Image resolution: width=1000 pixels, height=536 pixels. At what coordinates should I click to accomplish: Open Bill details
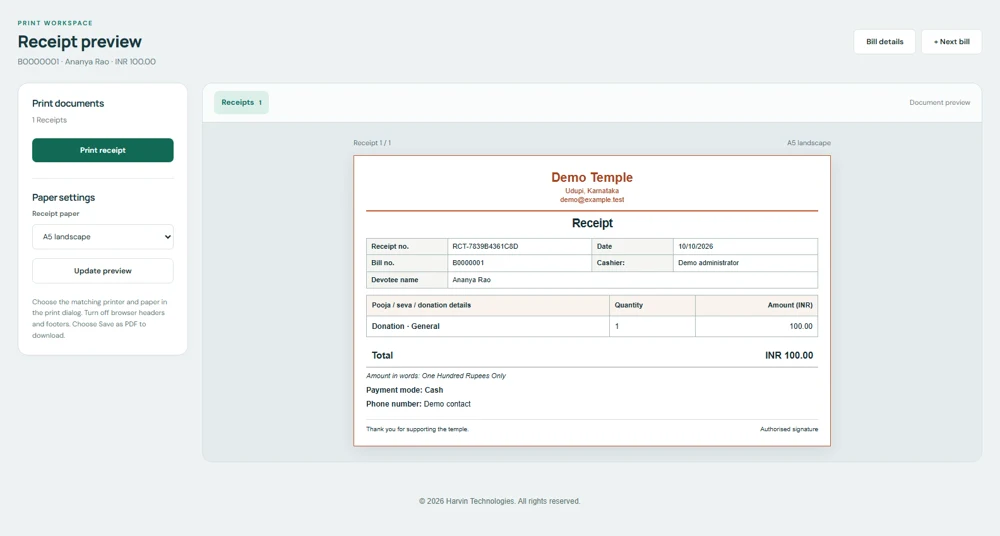[x=885, y=41]
